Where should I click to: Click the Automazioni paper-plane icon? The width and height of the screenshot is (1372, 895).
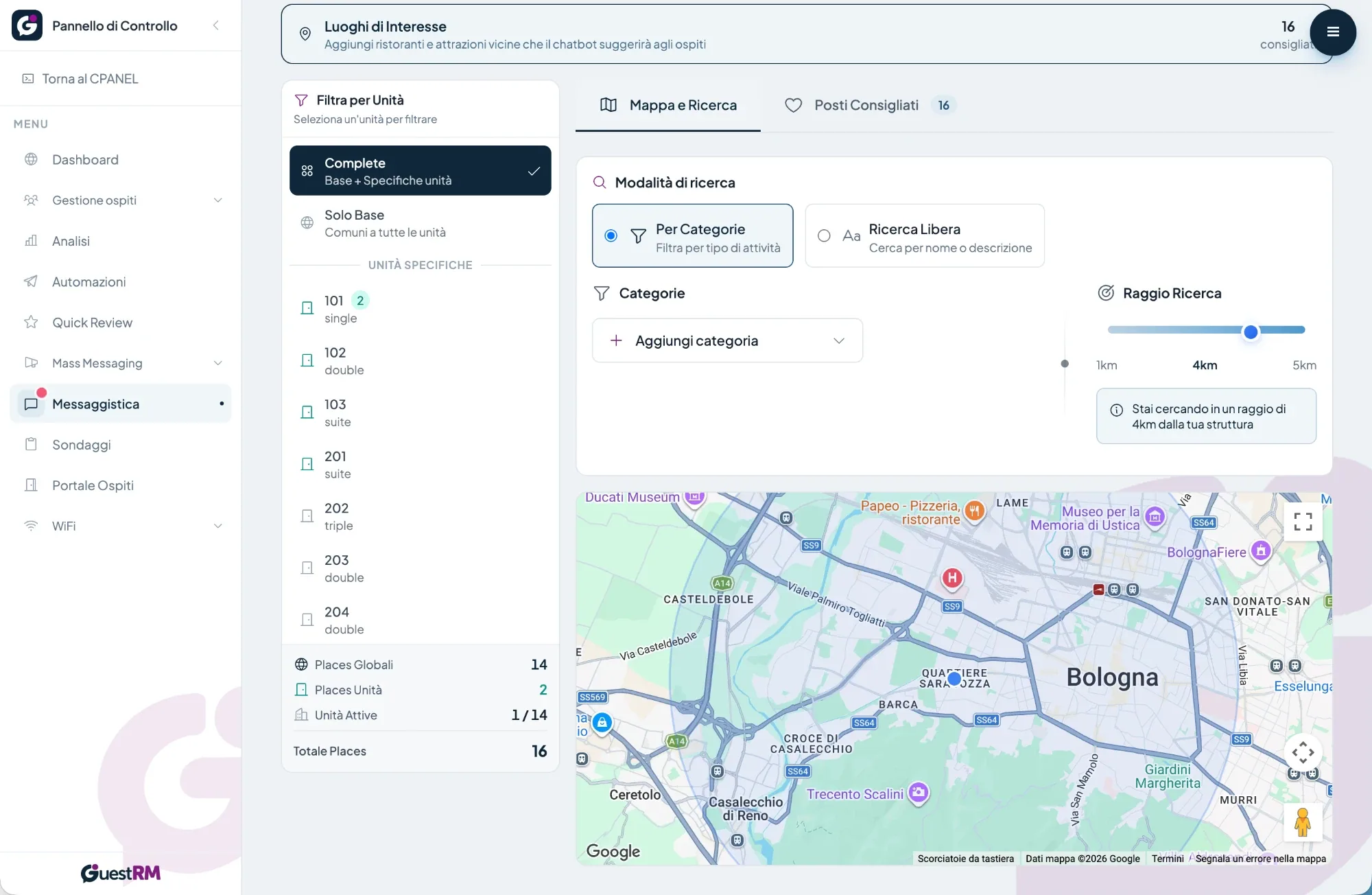click(x=31, y=281)
